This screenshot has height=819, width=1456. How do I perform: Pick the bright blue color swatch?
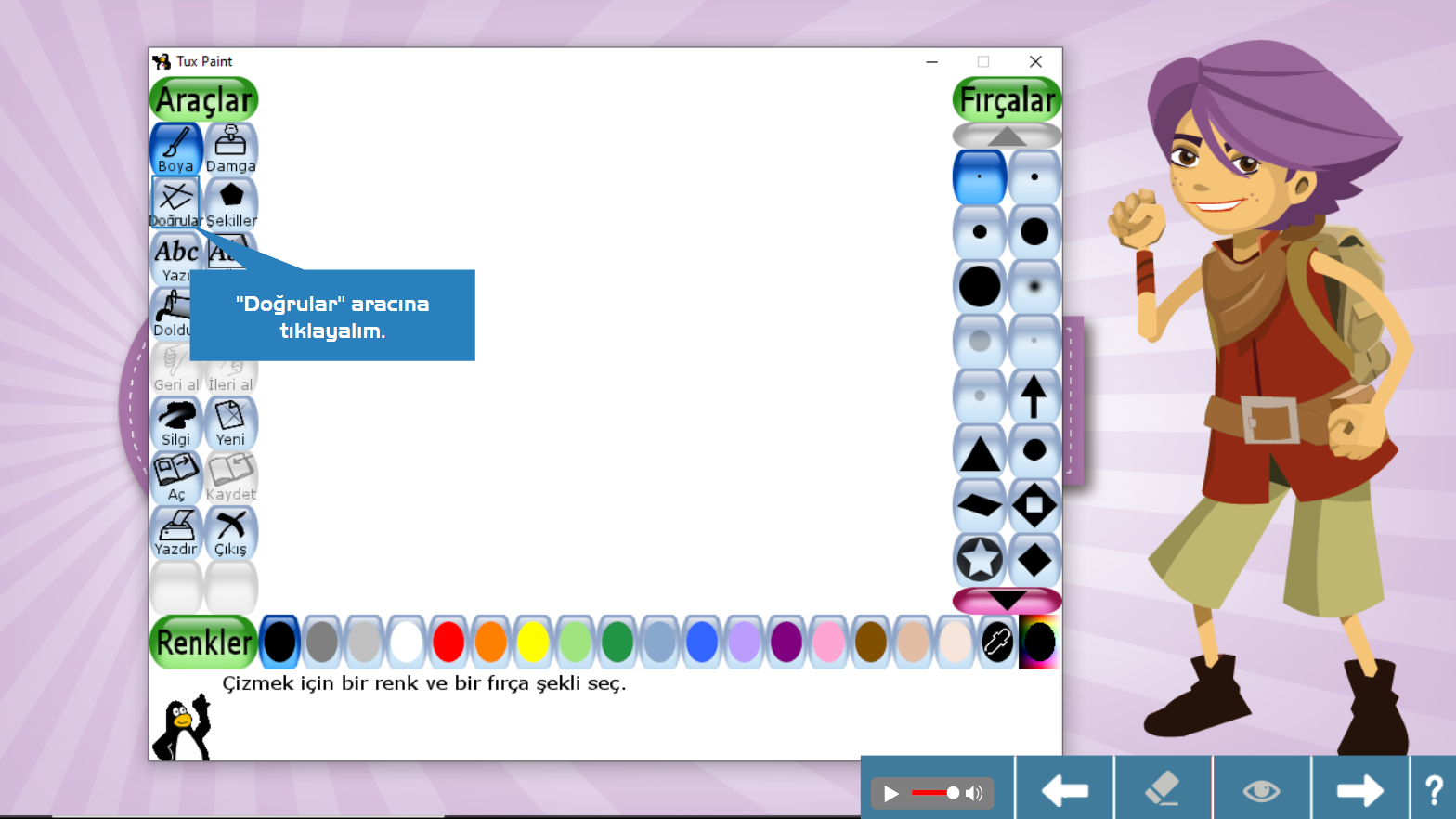pyautogui.click(x=702, y=642)
